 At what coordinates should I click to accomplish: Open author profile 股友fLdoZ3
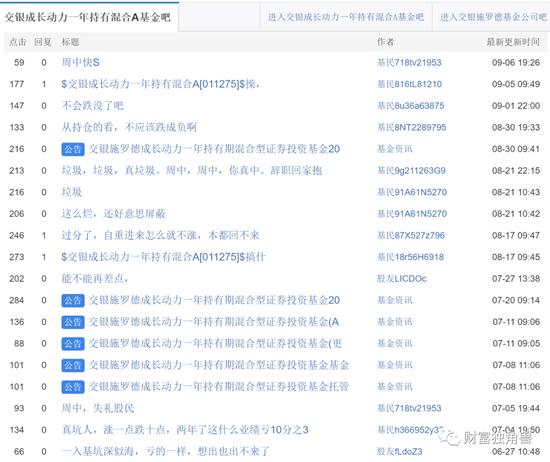click(400, 452)
